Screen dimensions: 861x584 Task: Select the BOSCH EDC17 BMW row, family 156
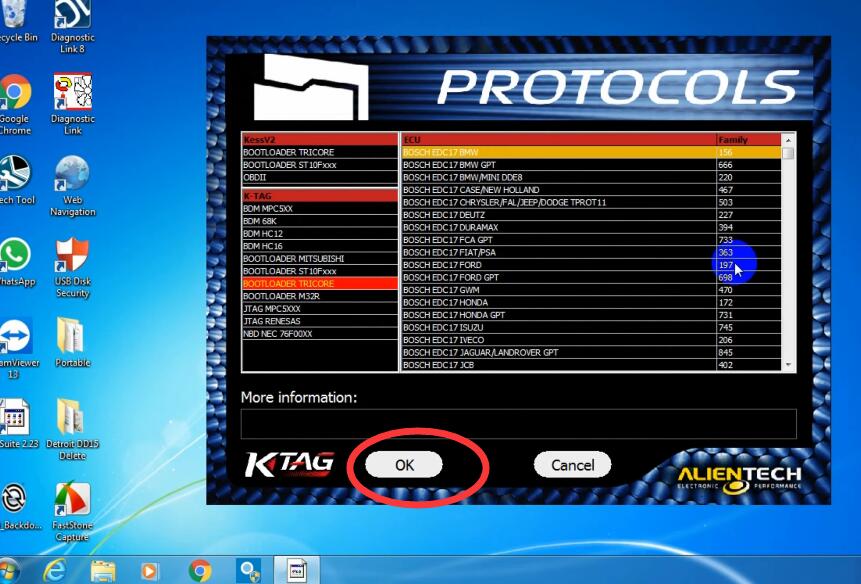pyautogui.click(x=591, y=152)
